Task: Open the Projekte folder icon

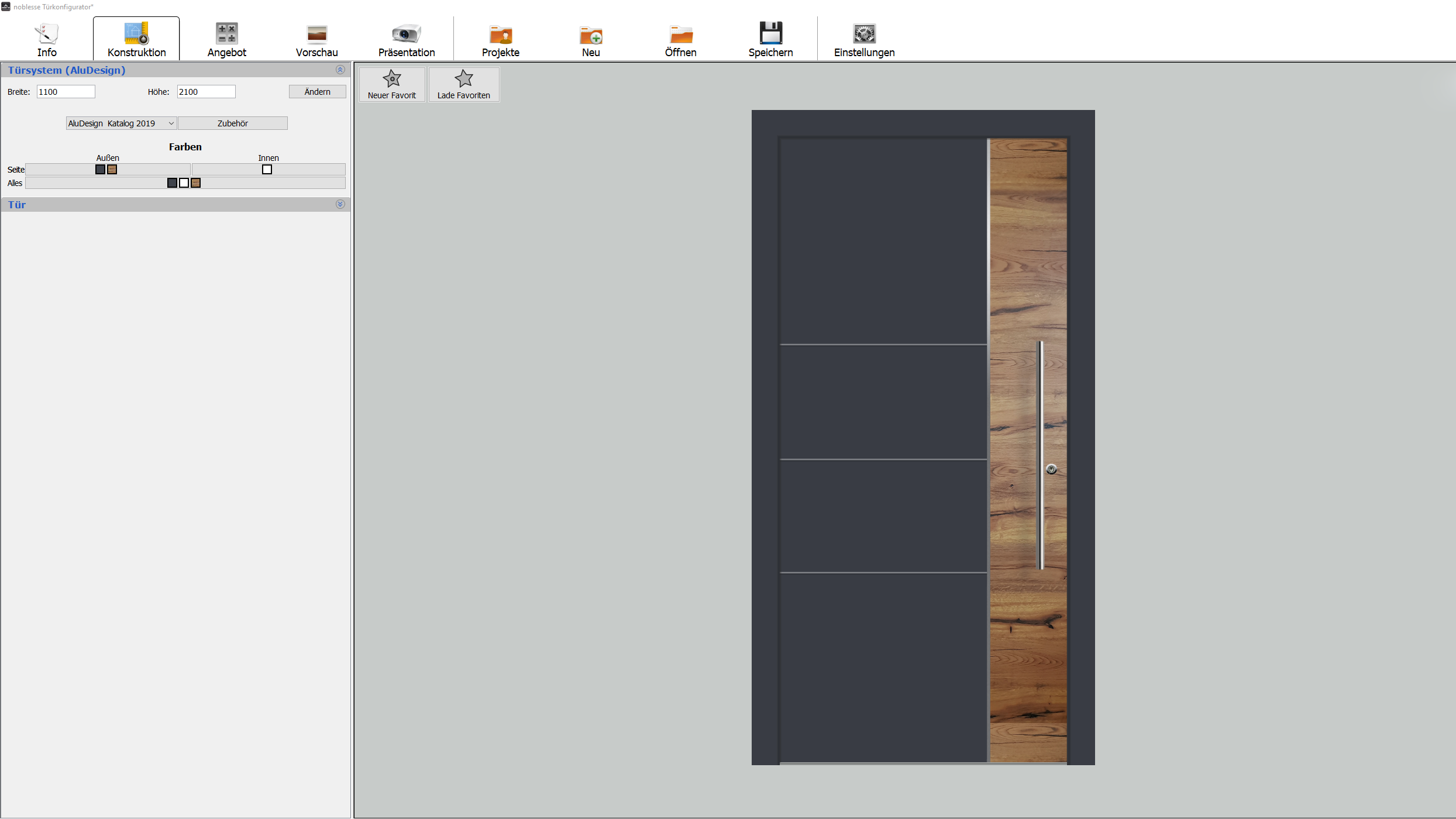Action: tap(500, 34)
